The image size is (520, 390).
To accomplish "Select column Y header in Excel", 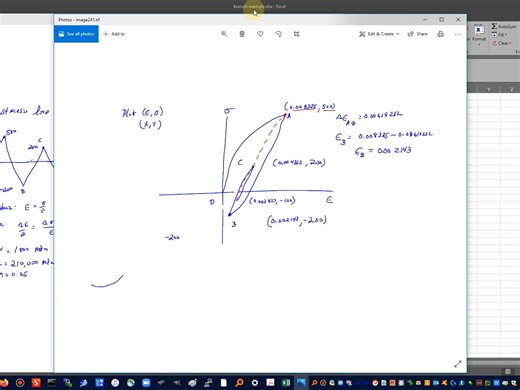I will pyautogui.click(x=489, y=89).
